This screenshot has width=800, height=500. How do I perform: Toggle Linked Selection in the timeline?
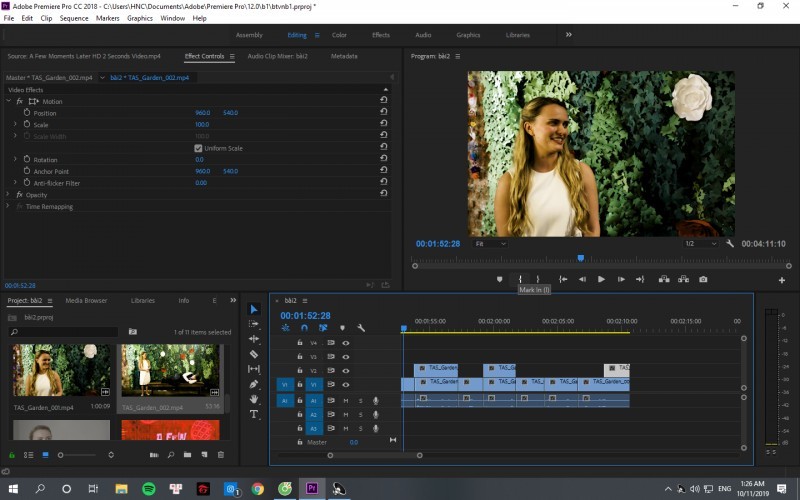pyautogui.click(x=323, y=328)
